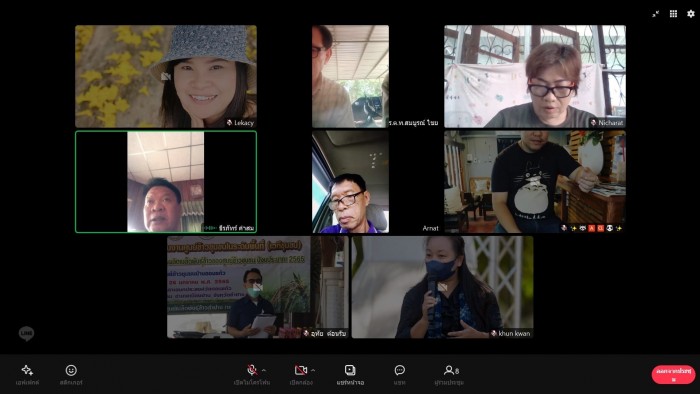
Task: Open the stickers smiley icon
Action: [71, 370]
